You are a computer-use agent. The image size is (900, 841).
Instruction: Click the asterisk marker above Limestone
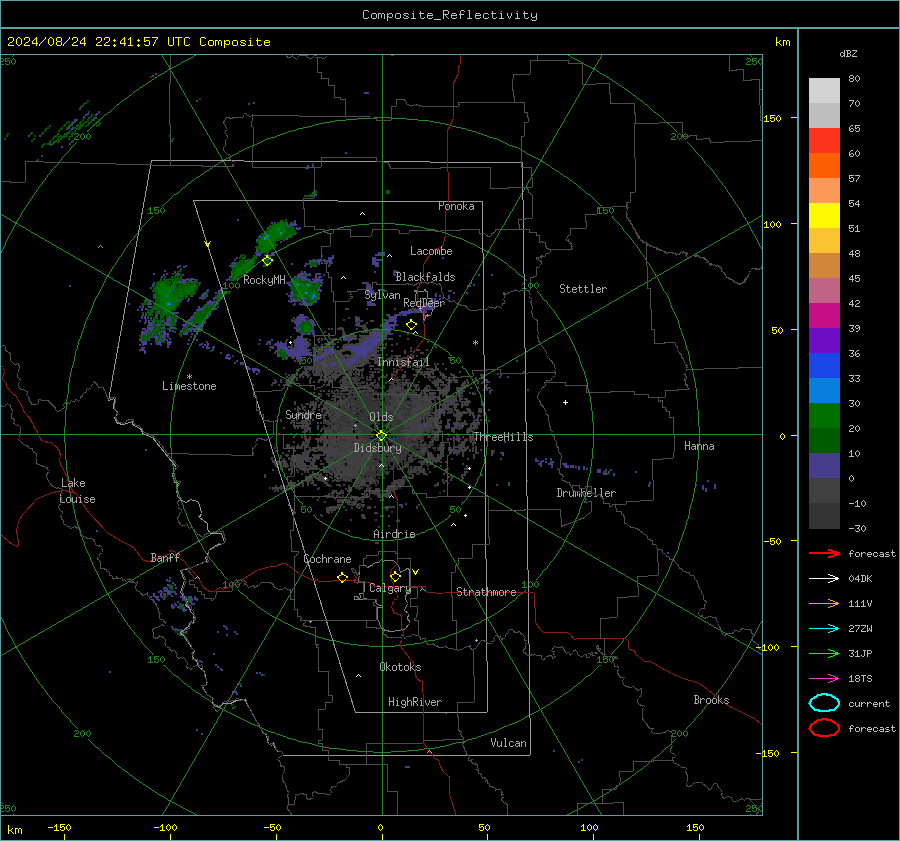189,377
